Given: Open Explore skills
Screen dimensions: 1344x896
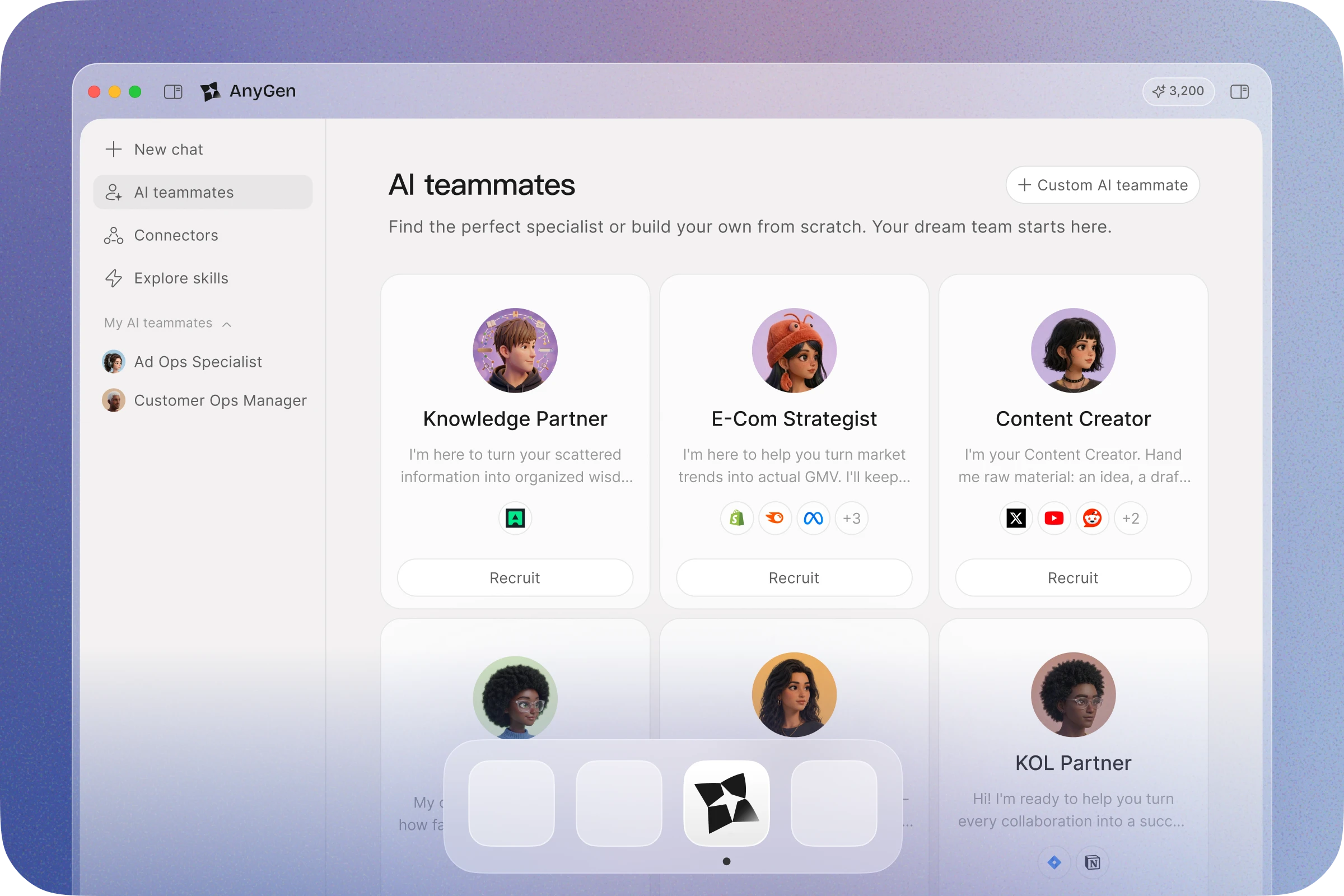Looking at the screenshot, I should coord(203,278).
